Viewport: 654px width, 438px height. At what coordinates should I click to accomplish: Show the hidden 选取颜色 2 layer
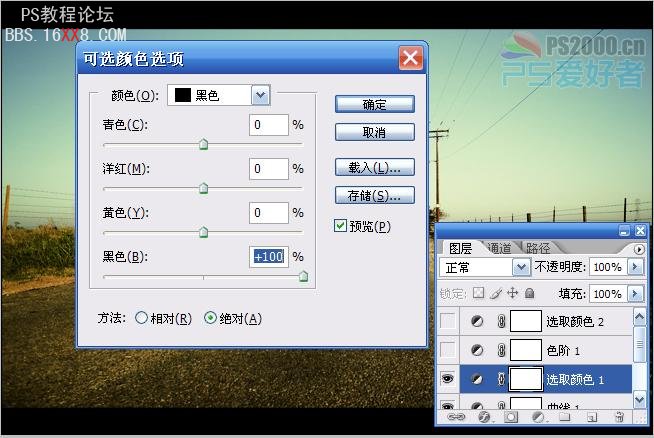pos(448,321)
